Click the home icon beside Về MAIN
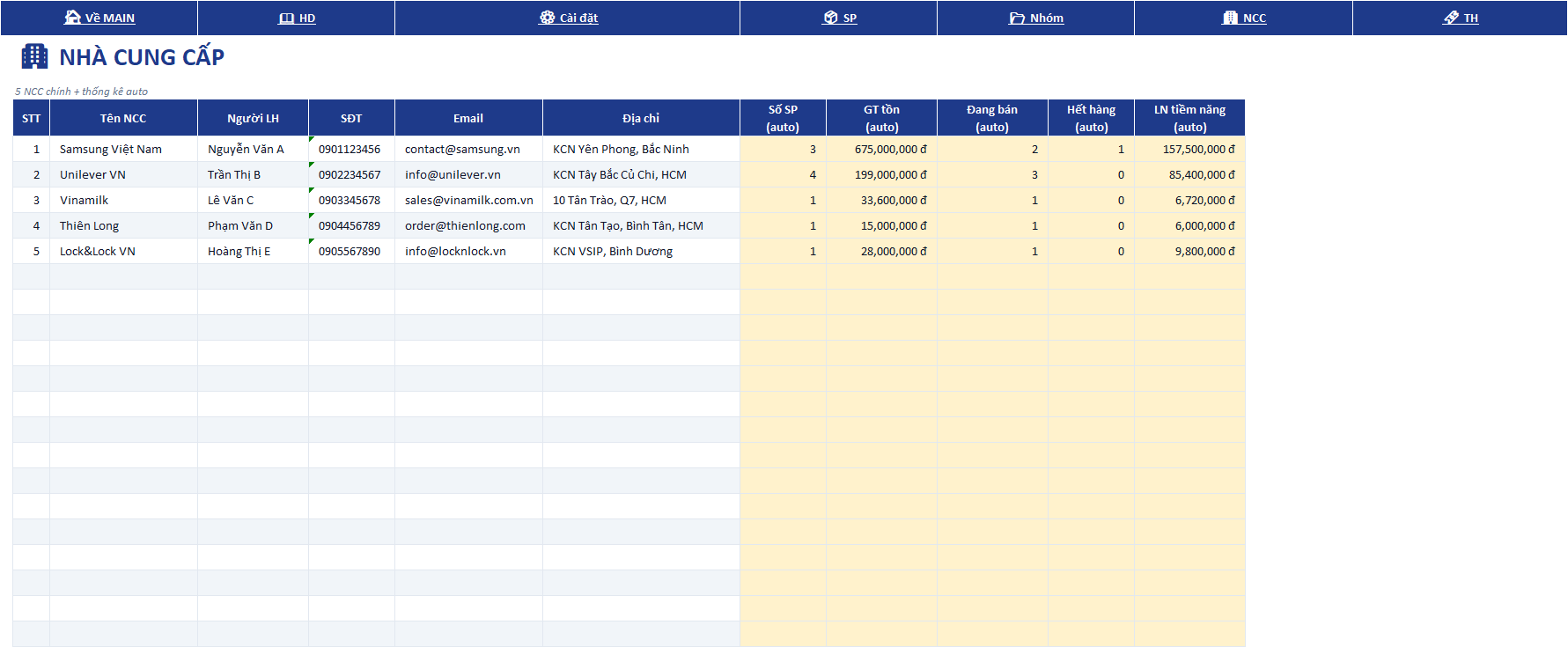 pyautogui.click(x=72, y=18)
